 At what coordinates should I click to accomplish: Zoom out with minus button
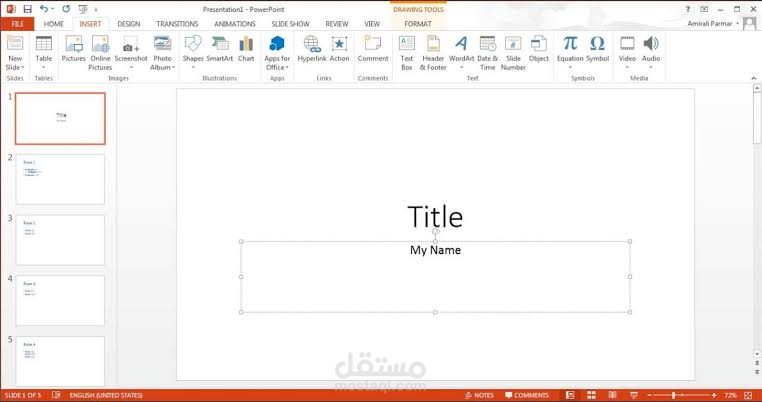click(649, 395)
